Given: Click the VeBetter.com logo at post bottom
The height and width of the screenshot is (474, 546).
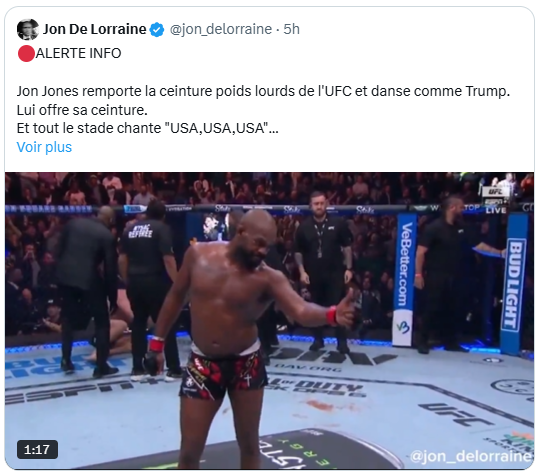Looking at the screenshot, I should (404, 327).
